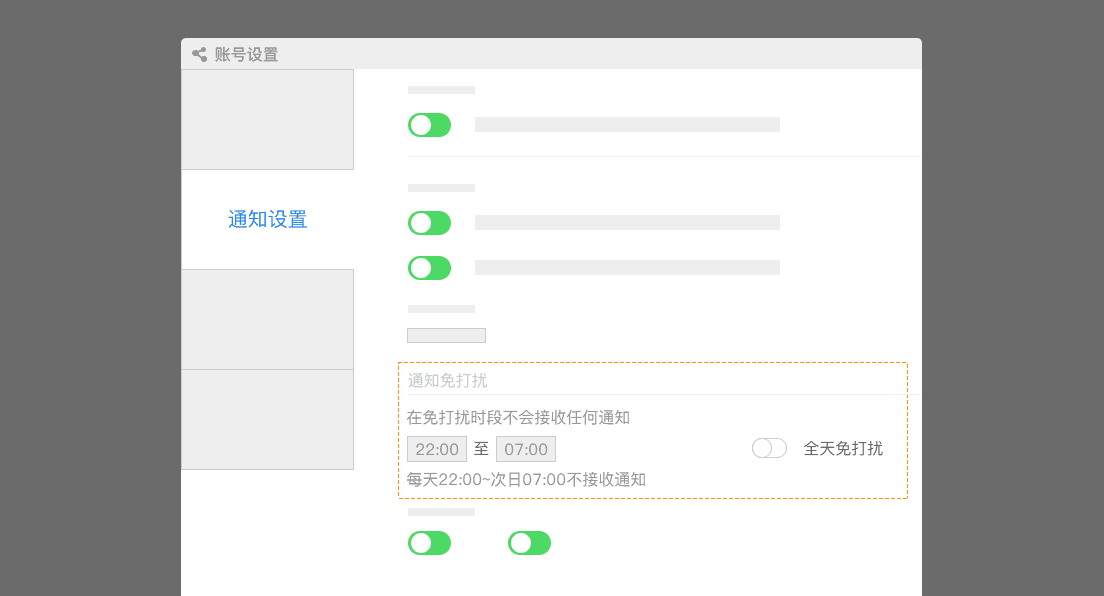Select the blank sidebar item above 通知设置
Image resolution: width=1104 pixels, height=596 pixels.
(x=268, y=119)
